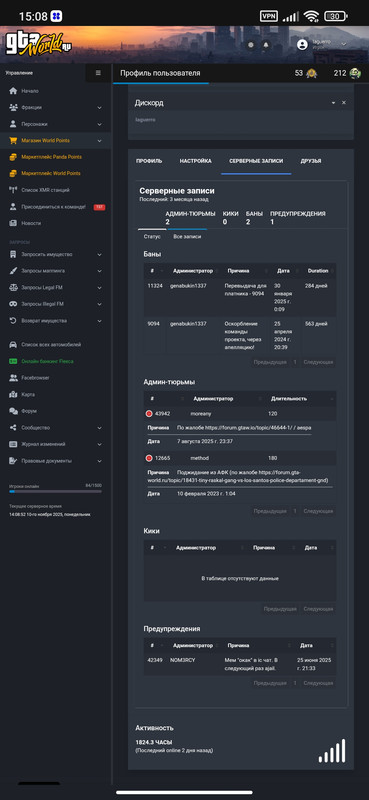Open the notifications bell
Image resolution: width=369 pixels, height=800 pixels.
pyautogui.click(x=265, y=45)
